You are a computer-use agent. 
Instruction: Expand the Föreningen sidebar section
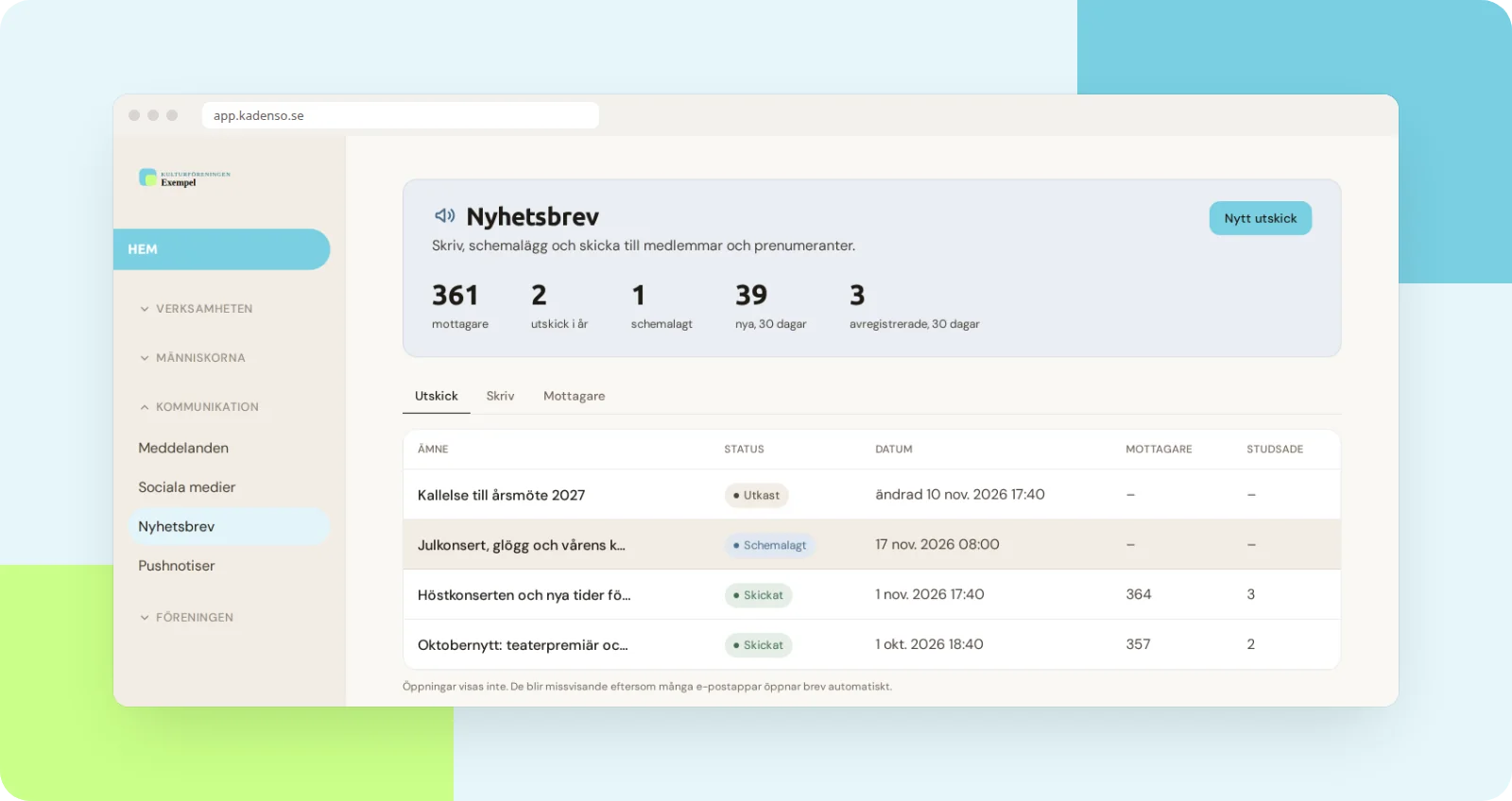(x=186, y=618)
